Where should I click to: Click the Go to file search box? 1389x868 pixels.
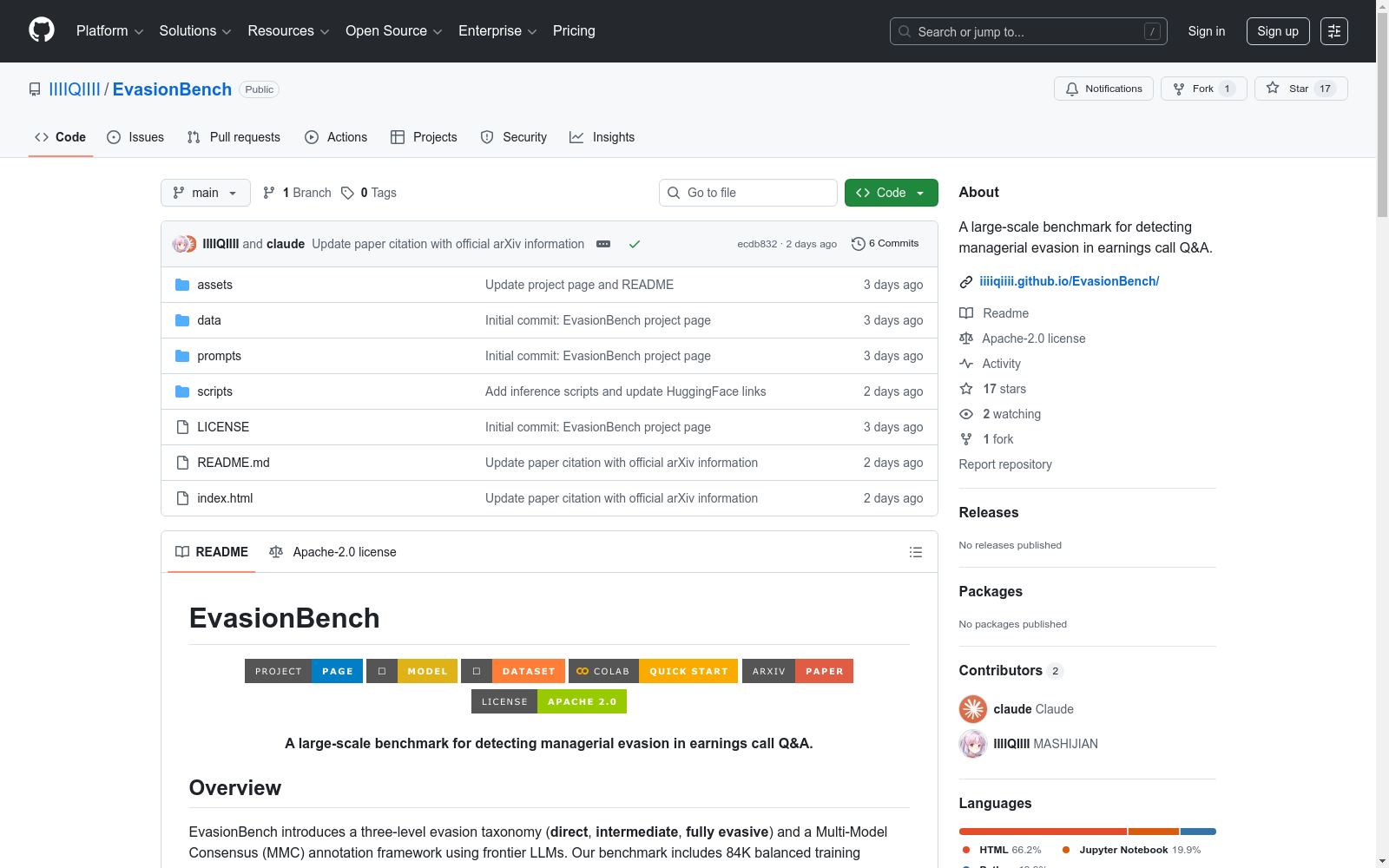point(748,193)
